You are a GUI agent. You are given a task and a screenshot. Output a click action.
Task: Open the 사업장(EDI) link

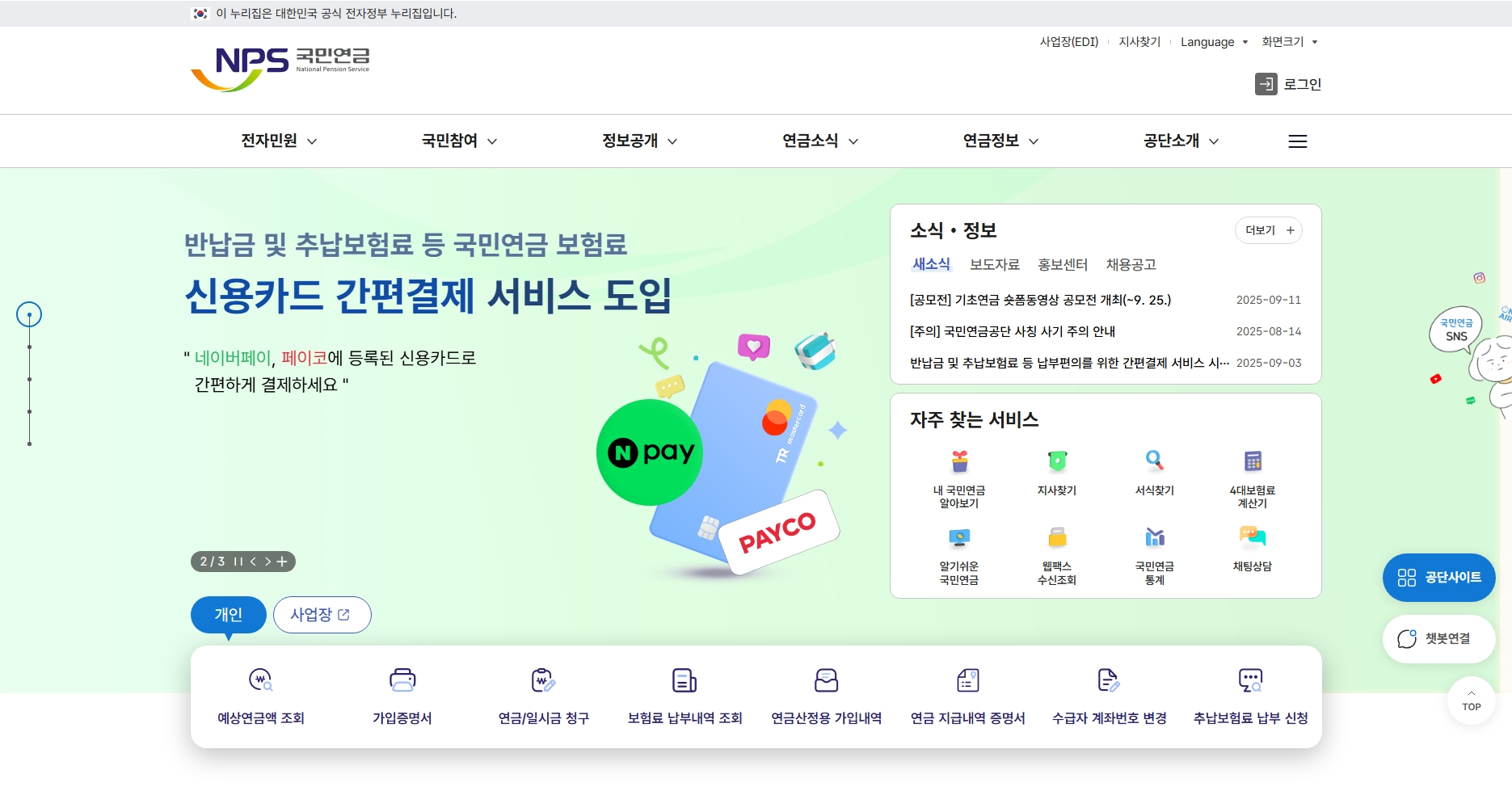tap(1068, 42)
